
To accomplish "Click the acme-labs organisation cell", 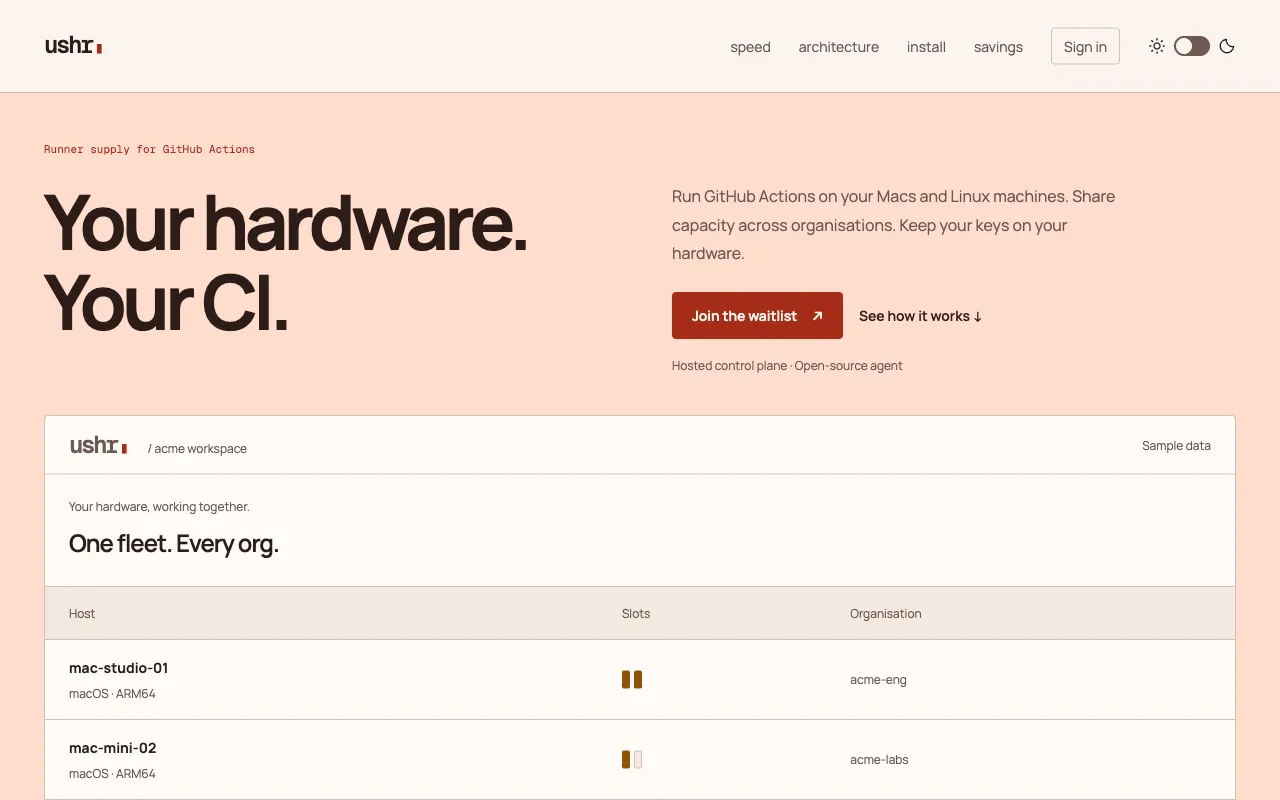I will point(879,760).
